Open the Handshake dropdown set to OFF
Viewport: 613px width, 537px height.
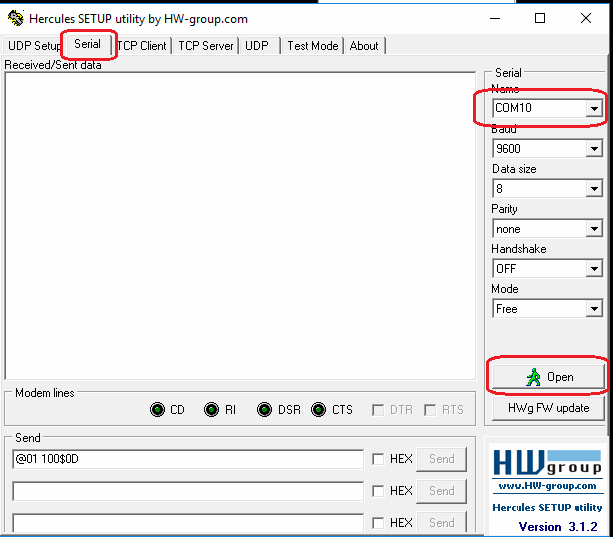pyautogui.click(x=594, y=269)
